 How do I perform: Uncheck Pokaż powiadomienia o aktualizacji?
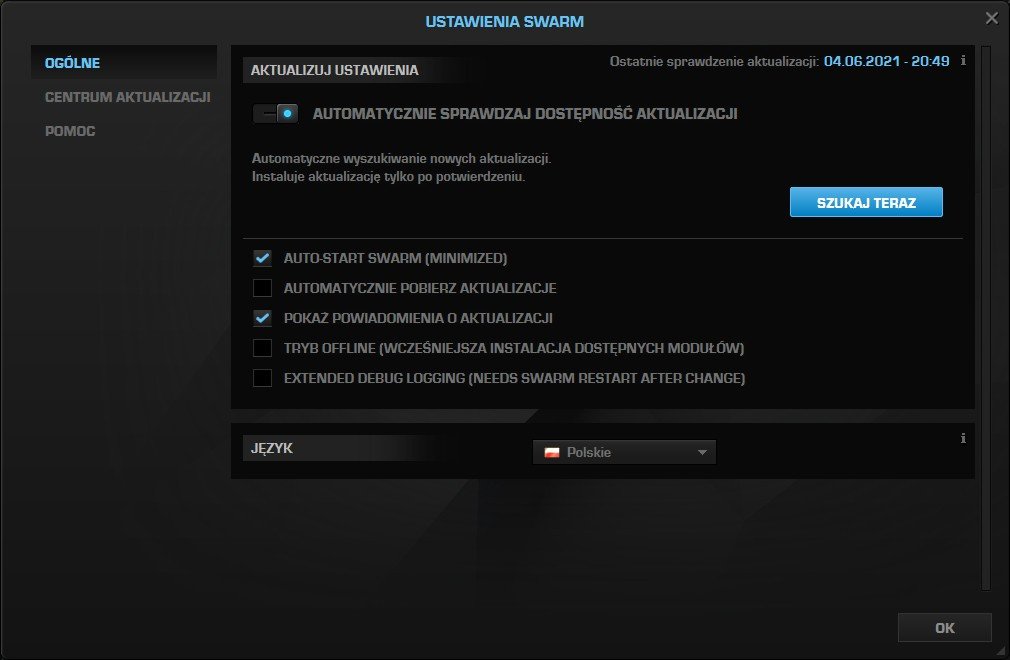(x=262, y=318)
